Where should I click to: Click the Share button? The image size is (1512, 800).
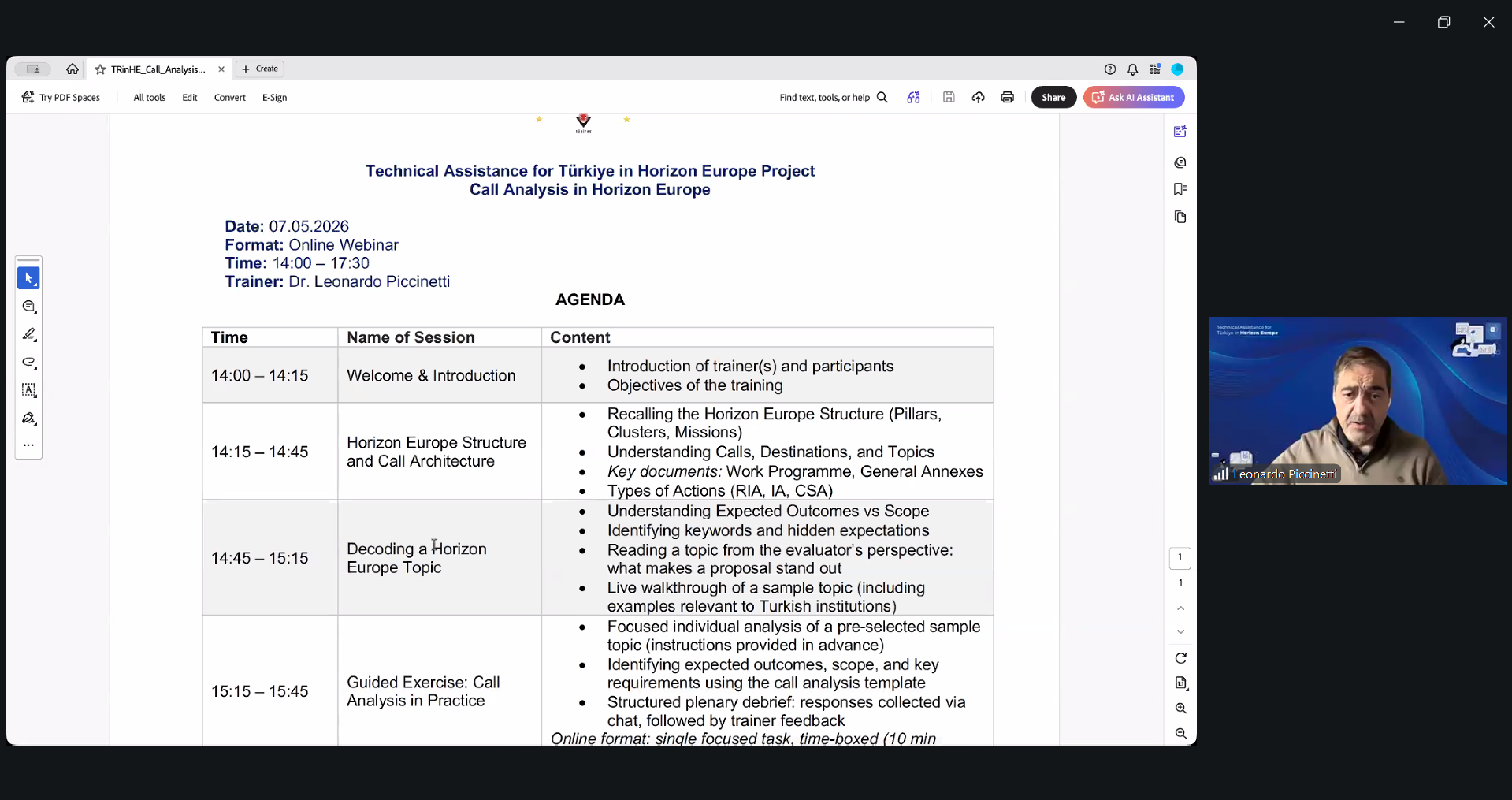(x=1053, y=98)
